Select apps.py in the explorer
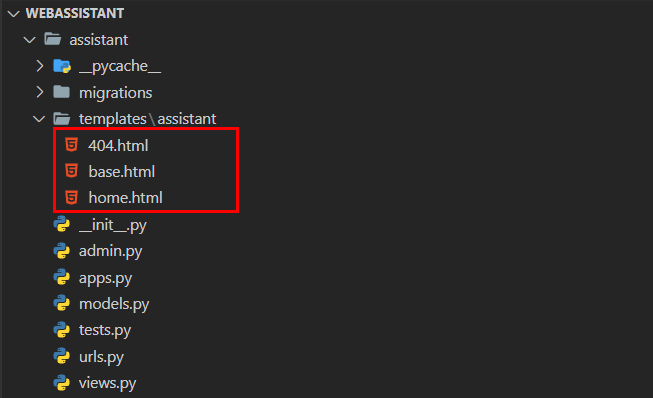This screenshot has width=653, height=398. pyautogui.click(x=105, y=278)
